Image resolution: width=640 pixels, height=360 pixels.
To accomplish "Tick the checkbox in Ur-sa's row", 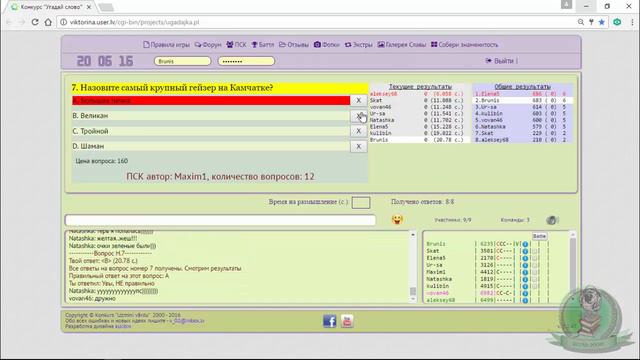I will point(535,265).
